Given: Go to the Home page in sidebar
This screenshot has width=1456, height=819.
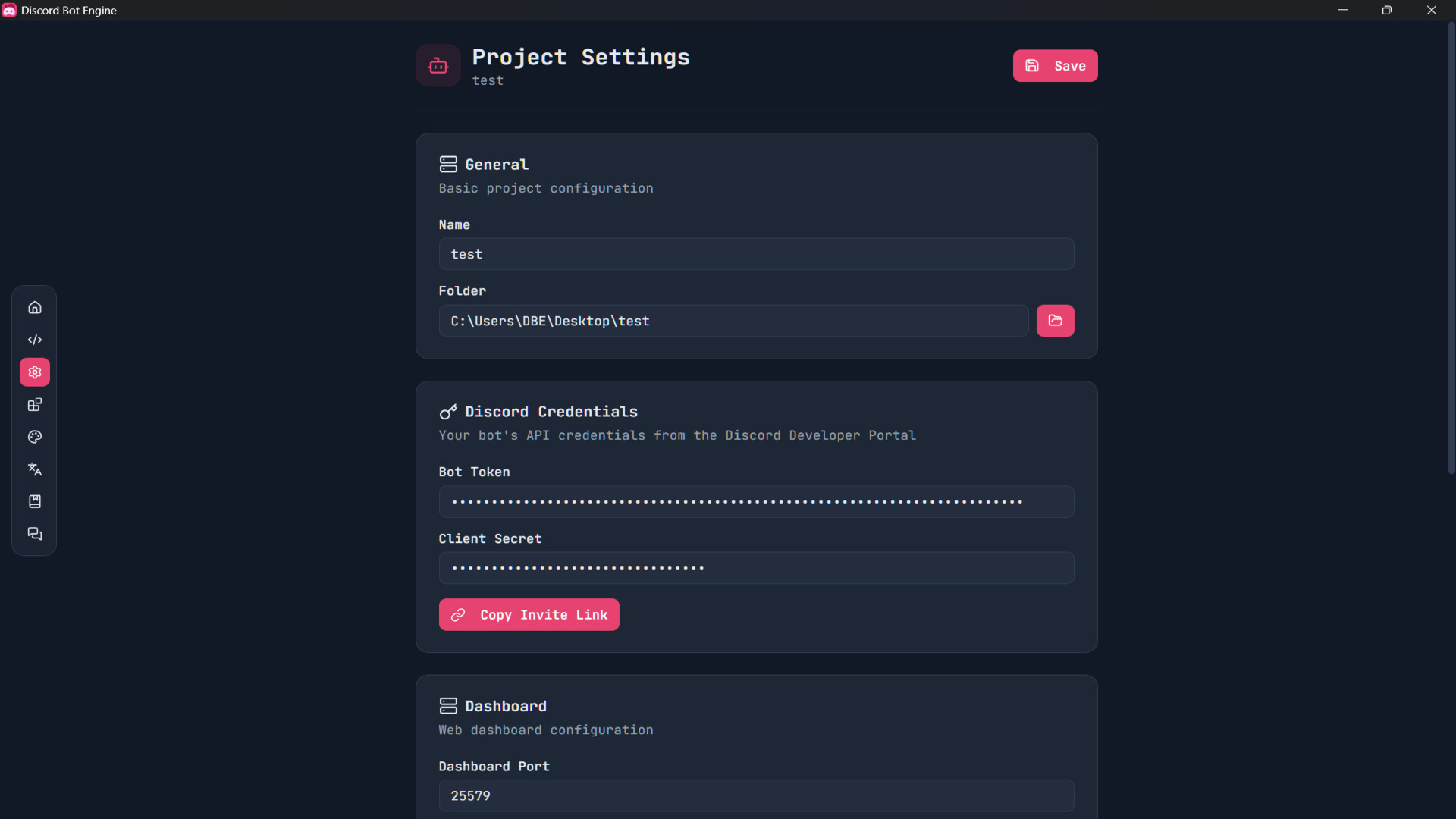Looking at the screenshot, I should click(35, 307).
